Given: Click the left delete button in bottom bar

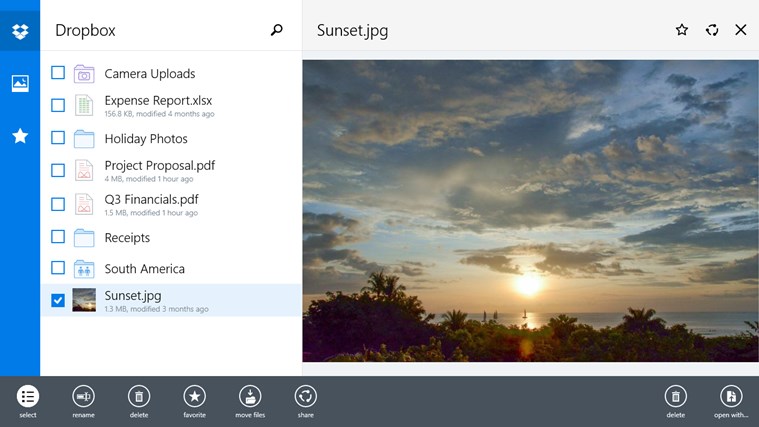Looking at the screenshot, I should coord(139,396).
